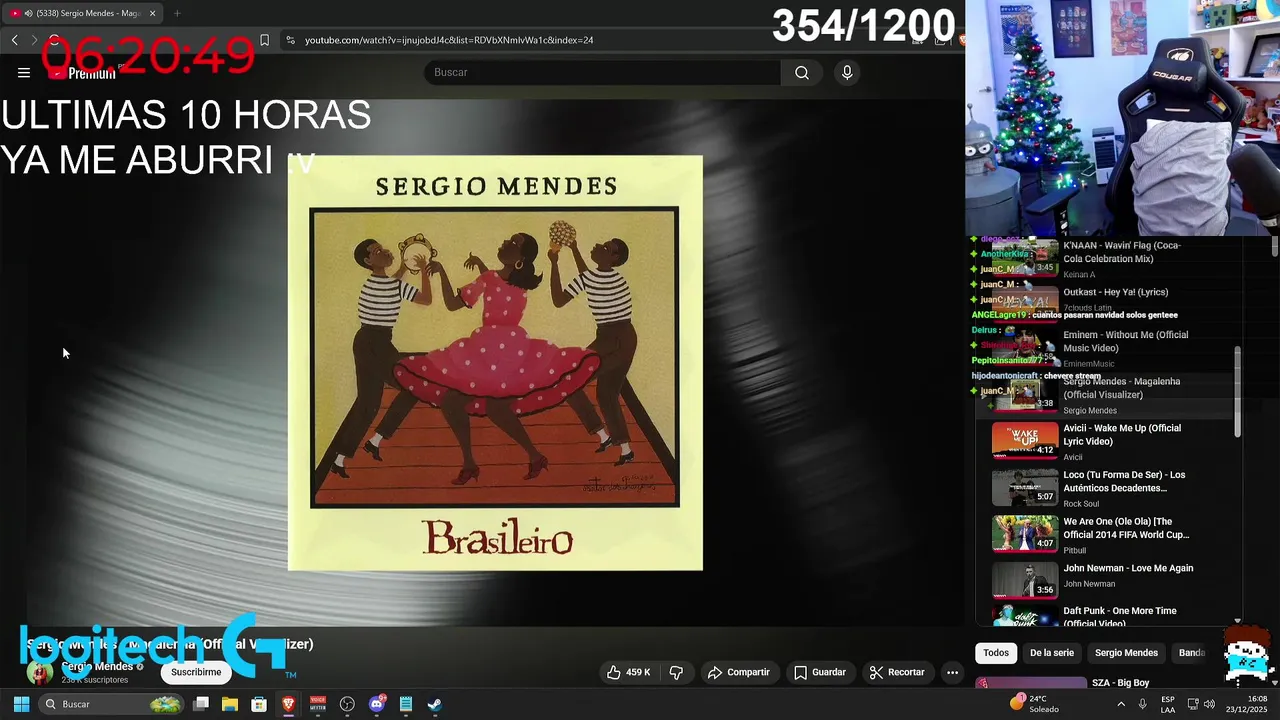View site information icon beside the URL
Image resolution: width=1280 pixels, height=720 pixels.
coord(290,40)
